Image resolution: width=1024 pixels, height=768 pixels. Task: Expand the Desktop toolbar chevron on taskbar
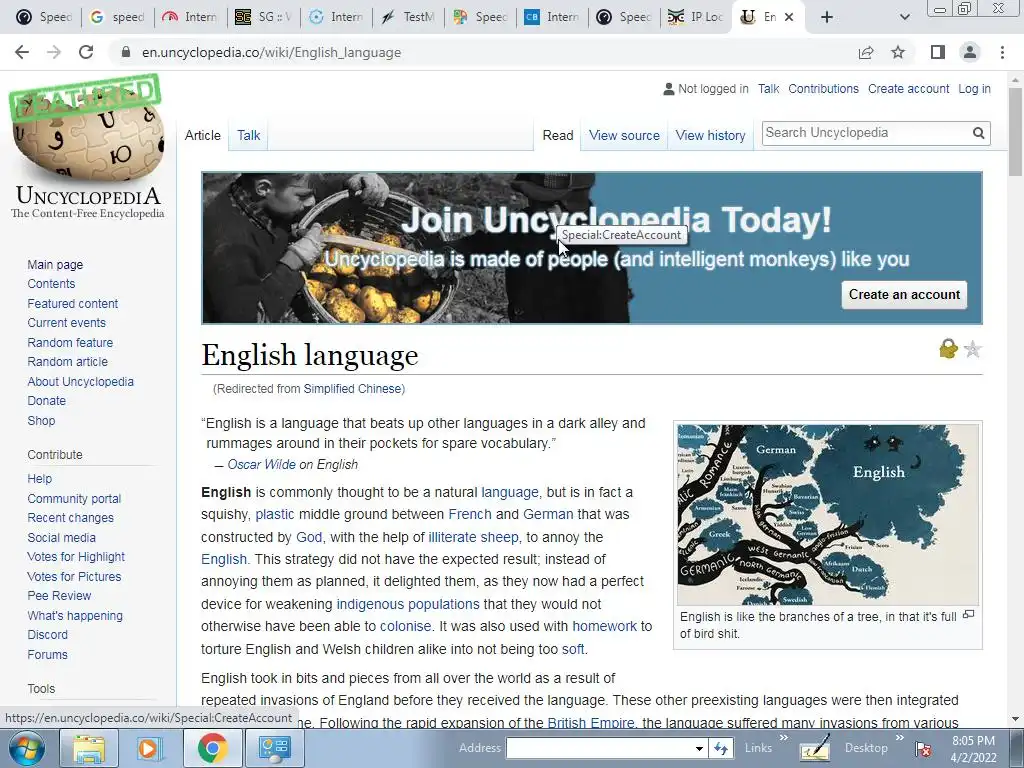900,738
